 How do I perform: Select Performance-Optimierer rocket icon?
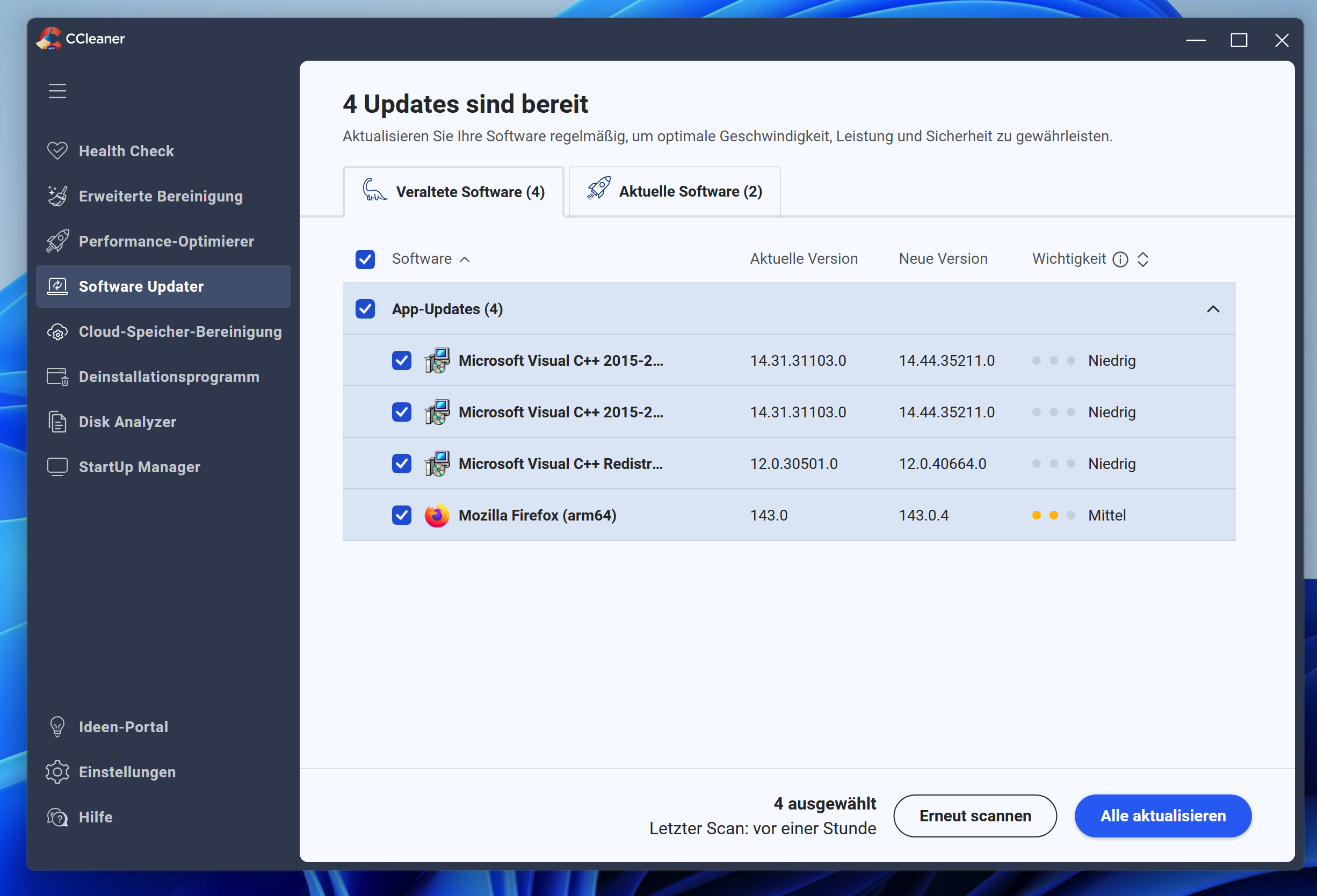point(57,241)
